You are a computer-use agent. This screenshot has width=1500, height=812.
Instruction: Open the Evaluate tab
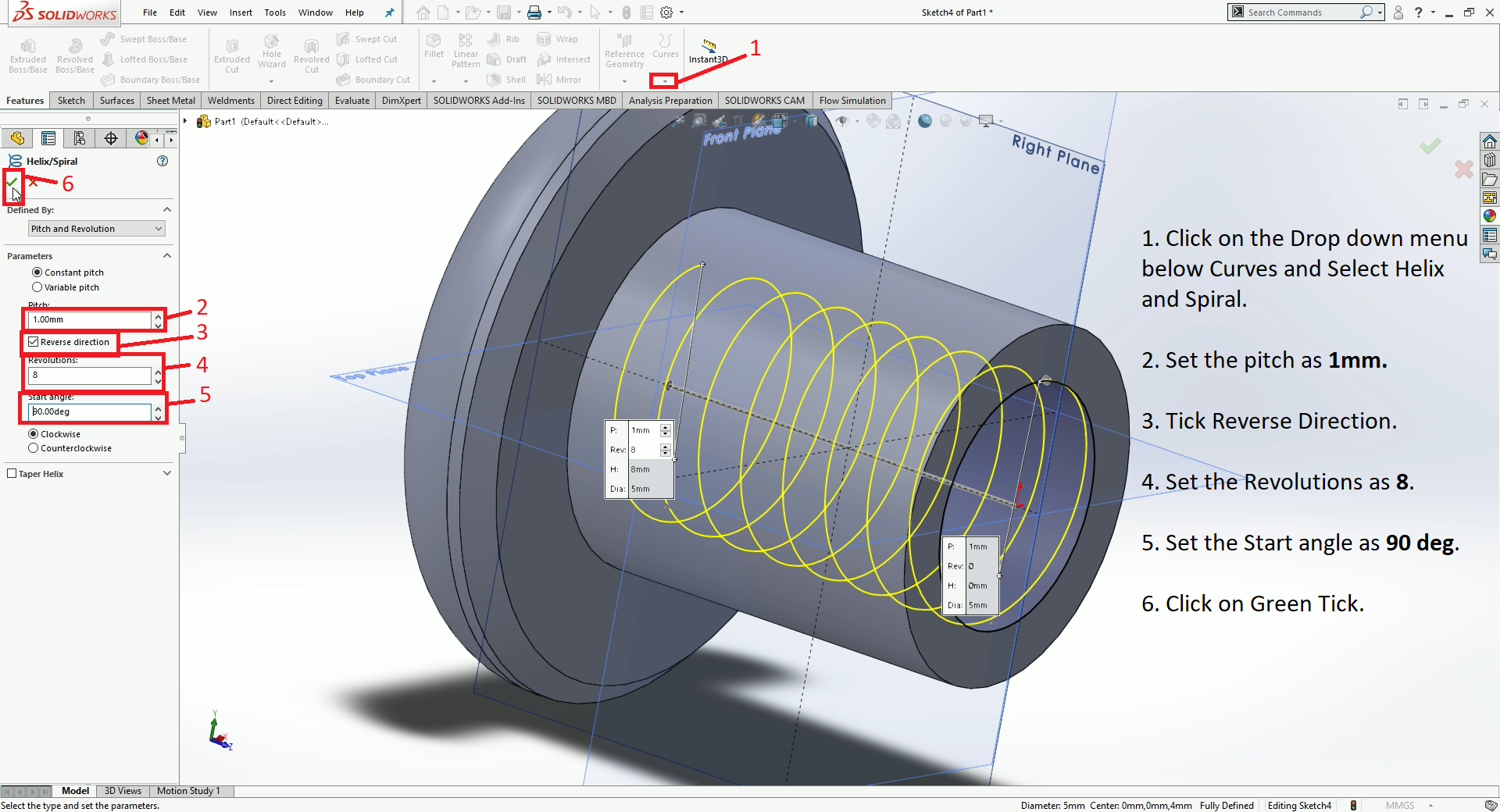click(352, 101)
